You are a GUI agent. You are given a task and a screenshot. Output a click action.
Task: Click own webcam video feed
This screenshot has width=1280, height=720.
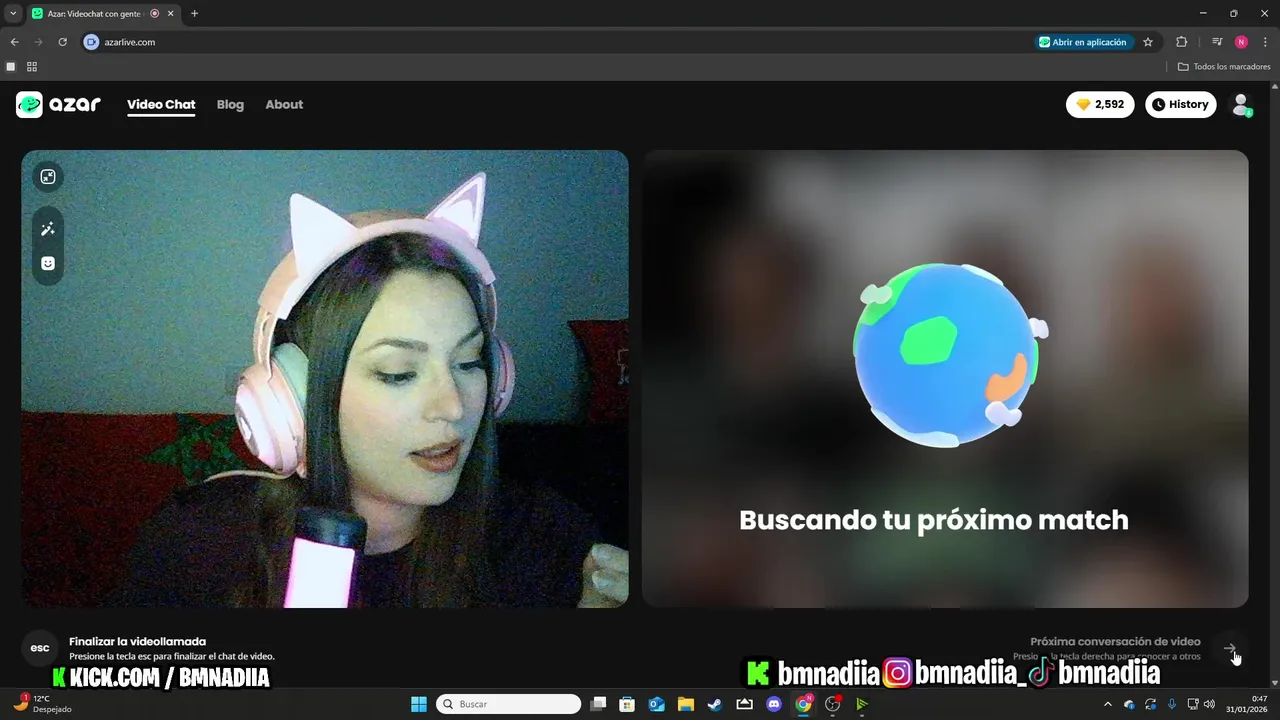pyautogui.click(x=325, y=379)
